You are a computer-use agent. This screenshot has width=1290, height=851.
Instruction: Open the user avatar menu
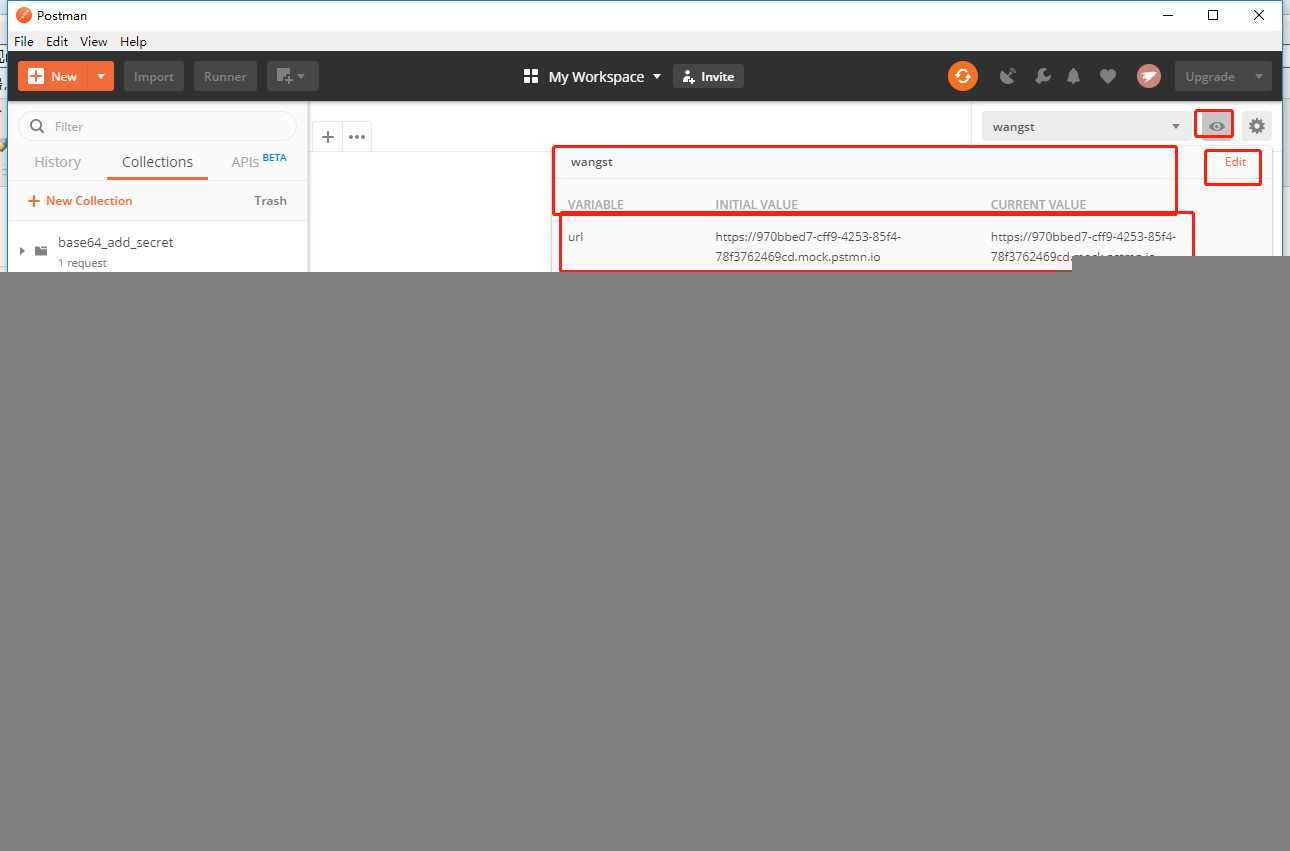point(1149,76)
